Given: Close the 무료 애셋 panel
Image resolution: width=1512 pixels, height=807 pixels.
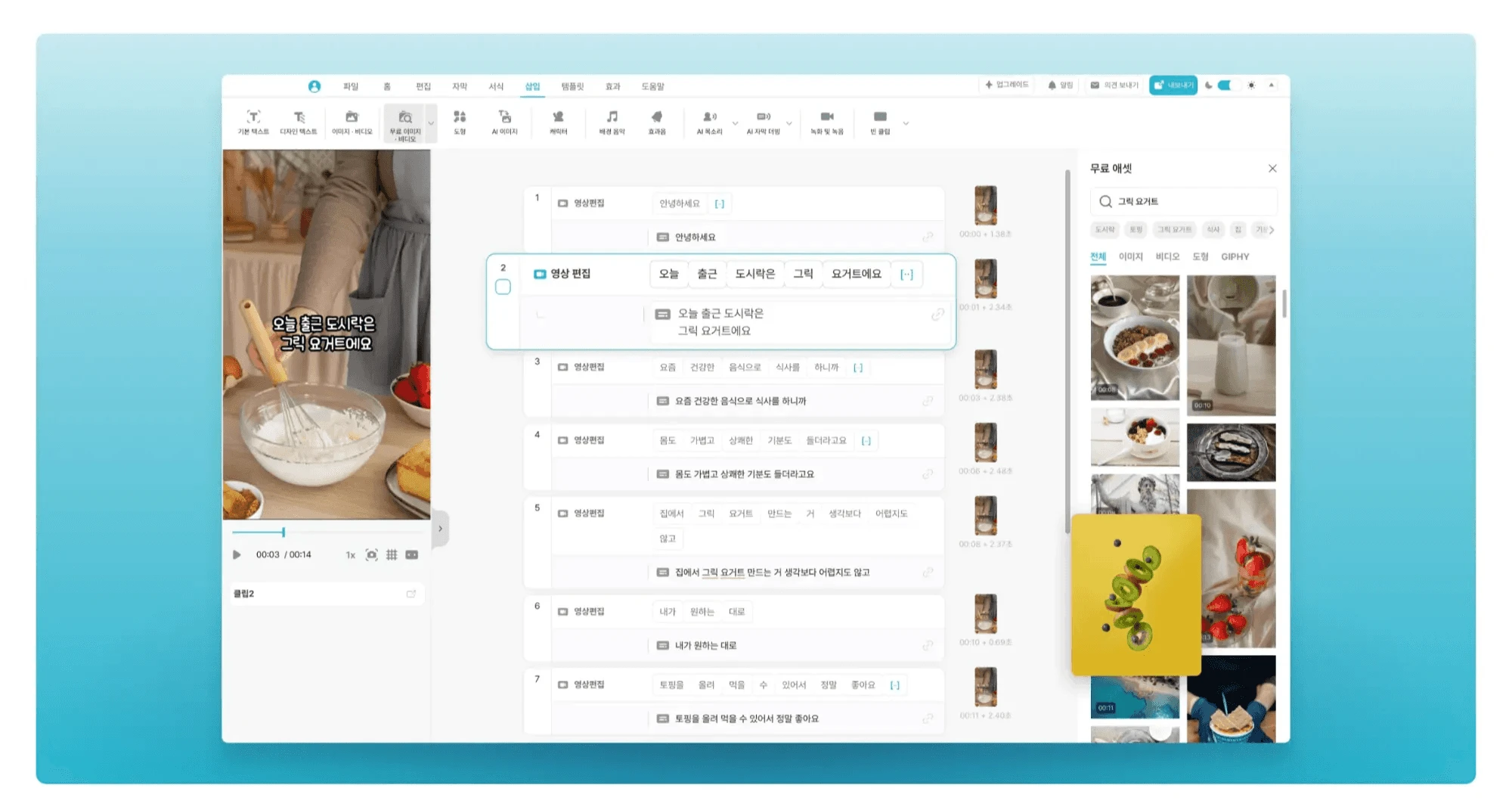Looking at the screenshot, I should pyautogui.click(x=1272, y=169).
